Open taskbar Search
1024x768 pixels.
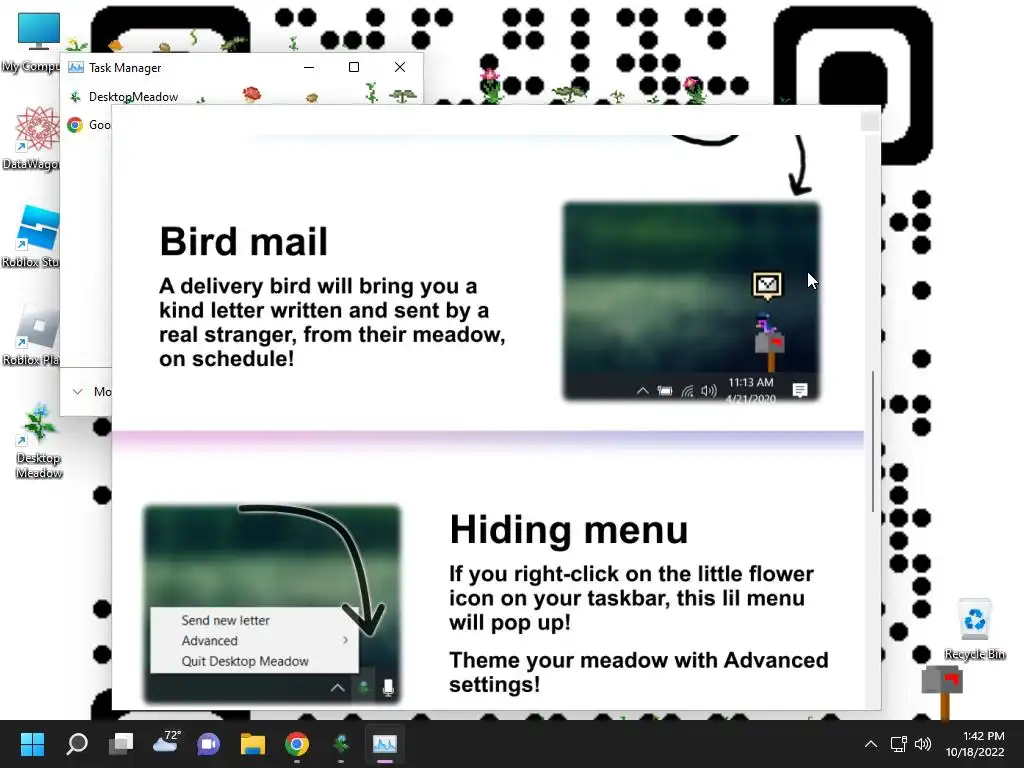tap(77, 744)
